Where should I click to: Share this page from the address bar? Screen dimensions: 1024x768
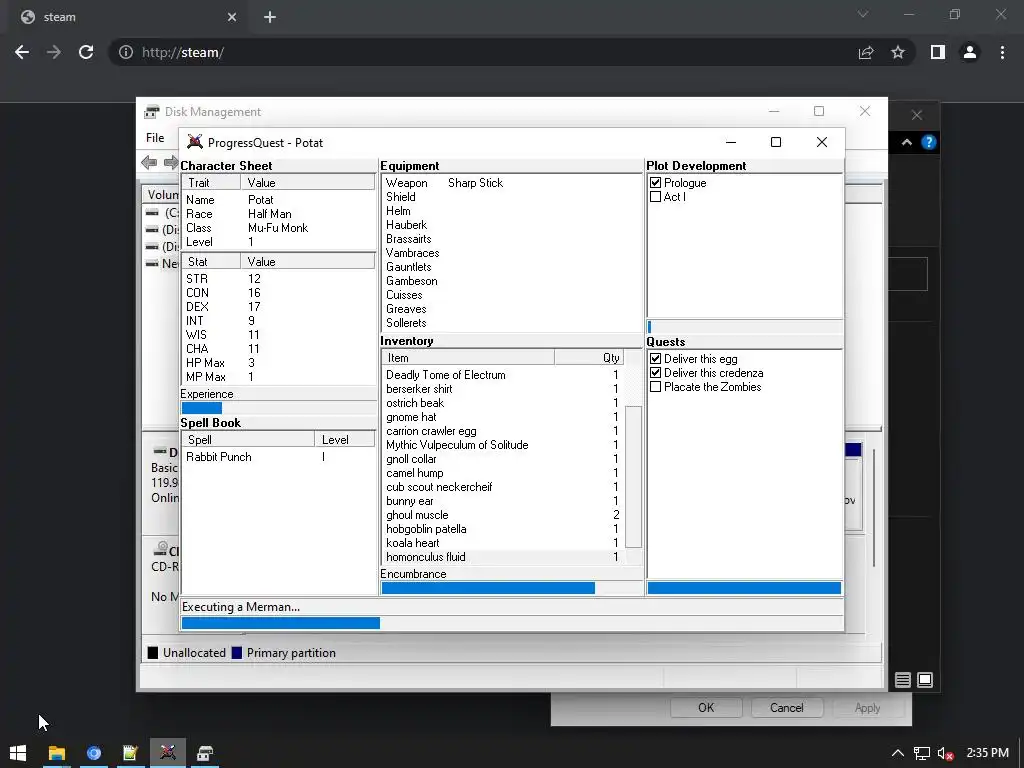tap(866, 52)
